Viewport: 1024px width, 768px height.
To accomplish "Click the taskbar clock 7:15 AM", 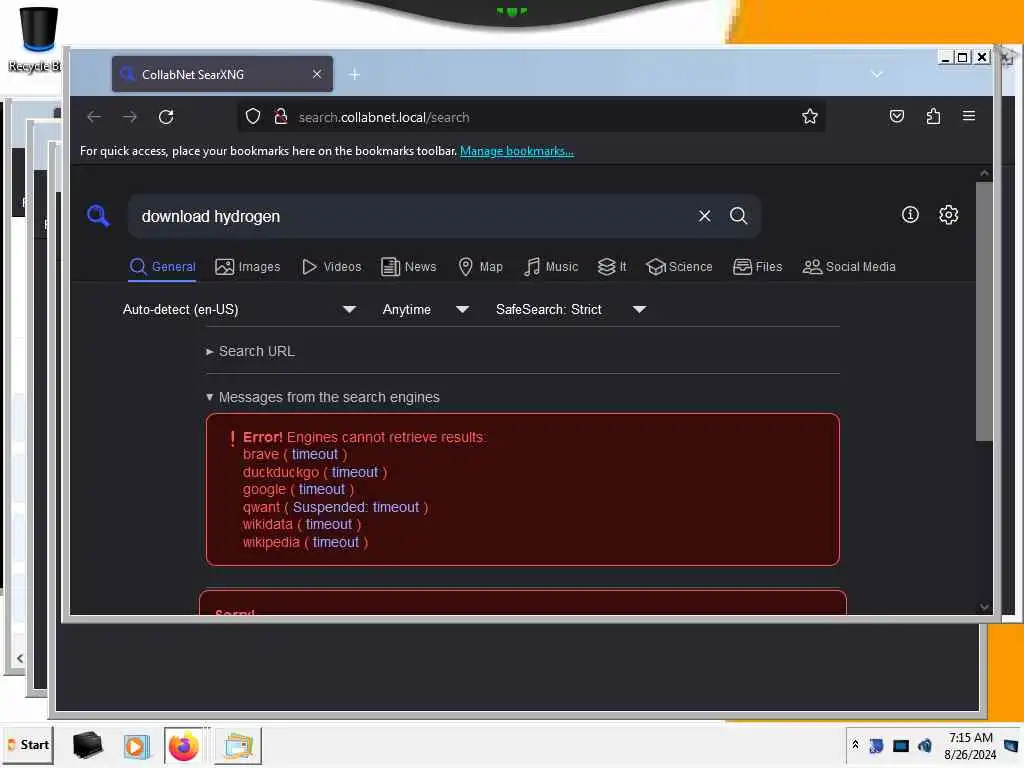I will coord(970,745).
